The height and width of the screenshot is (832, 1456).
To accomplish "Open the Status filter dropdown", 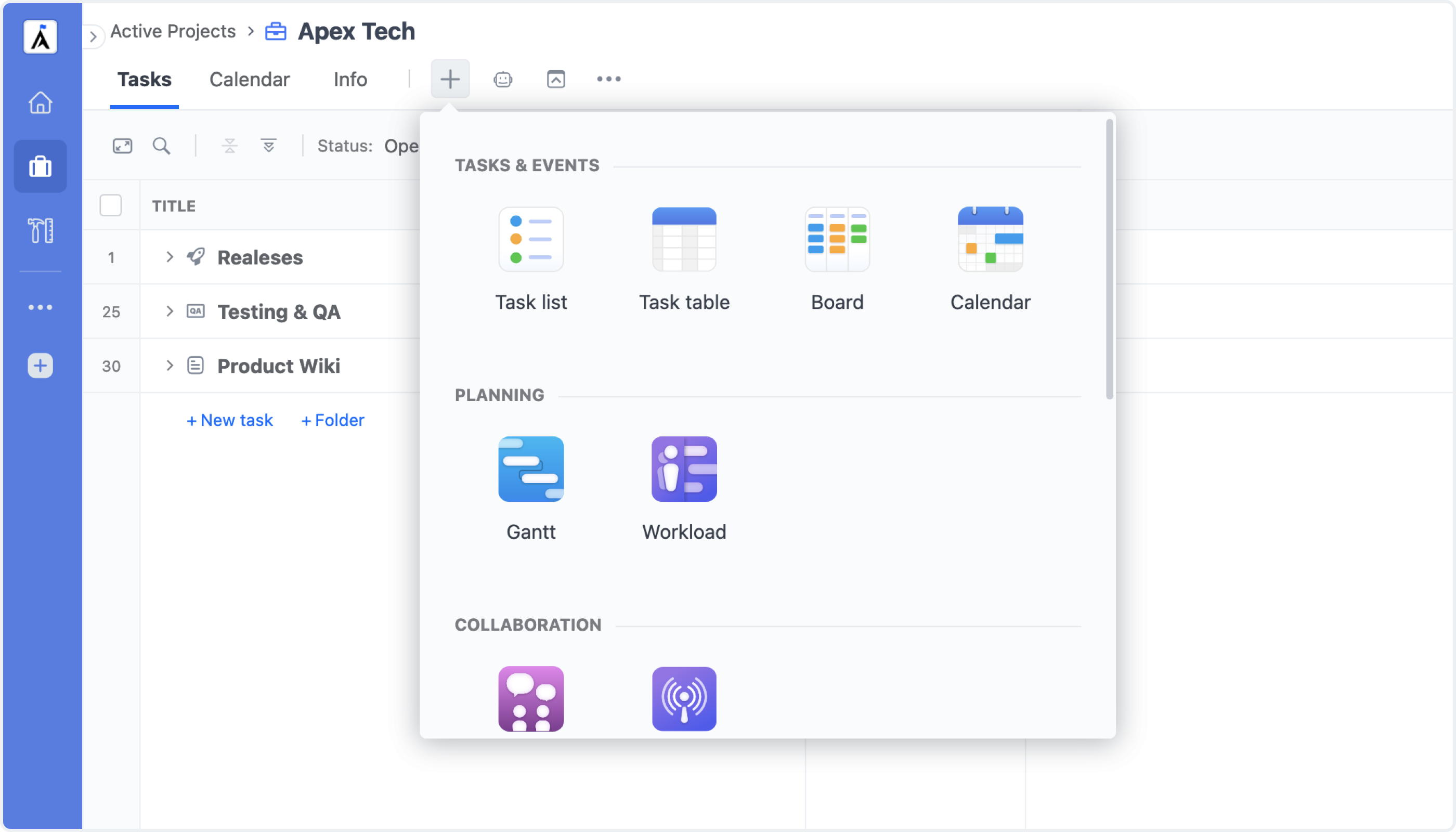I will coord(368,146).
